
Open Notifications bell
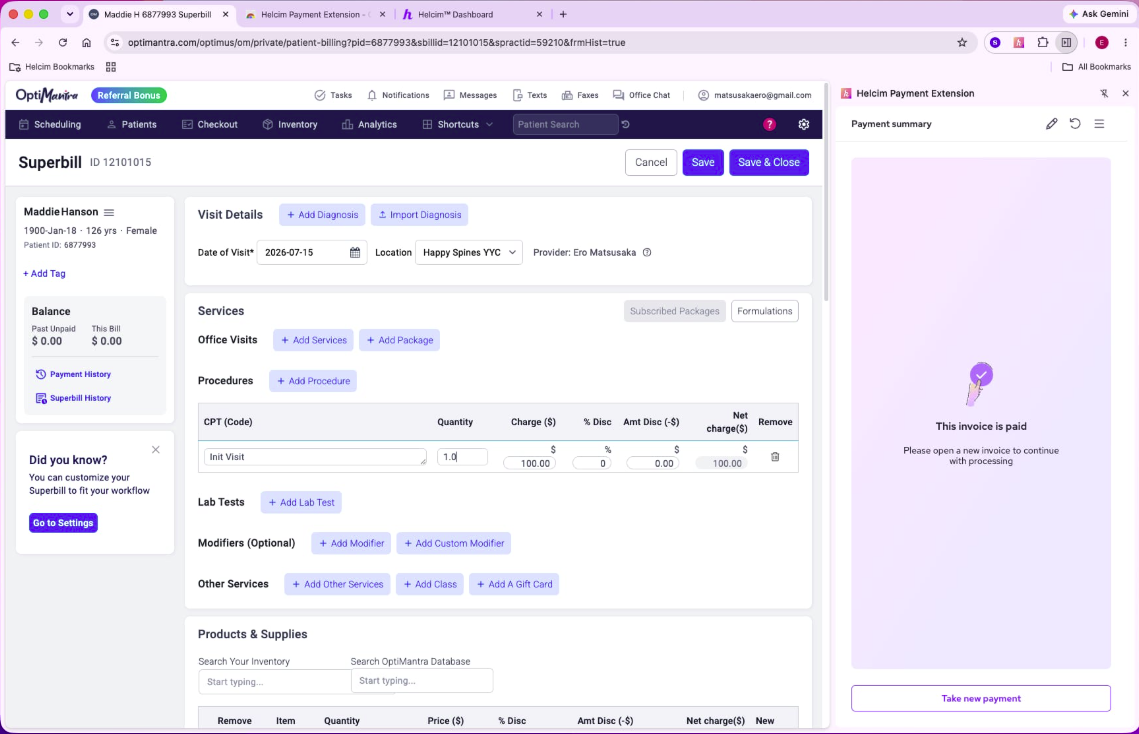click(398, 95)
